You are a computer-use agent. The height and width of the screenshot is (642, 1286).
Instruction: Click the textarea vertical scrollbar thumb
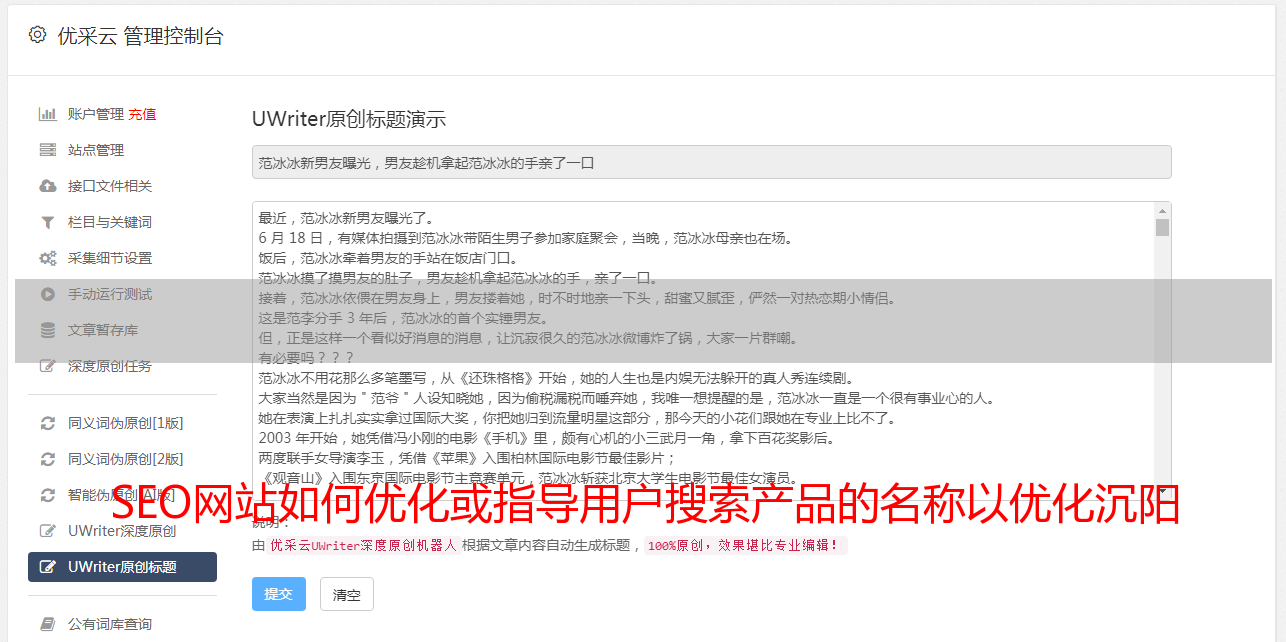point(1162,227)
